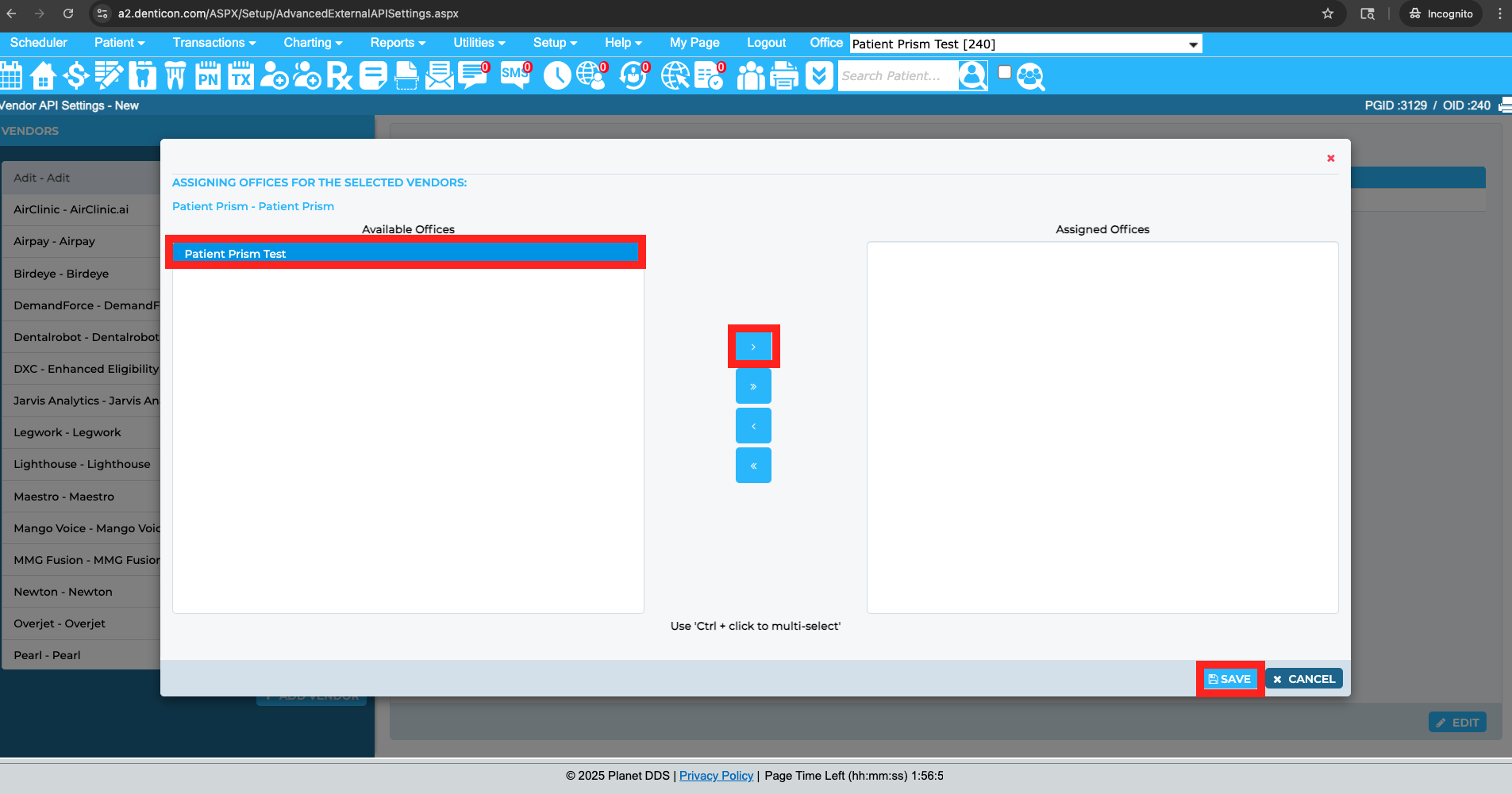Select the Legwork - Legwork vendor
The height and width of the screenshot is (794, 1512).
(81, 432)
